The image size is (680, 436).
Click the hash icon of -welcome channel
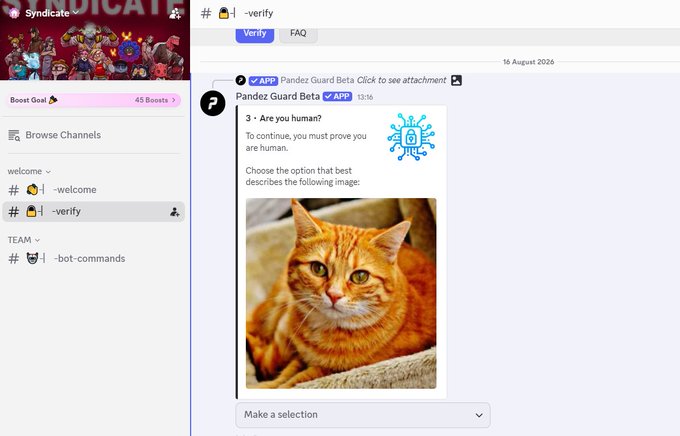[14, 190]
